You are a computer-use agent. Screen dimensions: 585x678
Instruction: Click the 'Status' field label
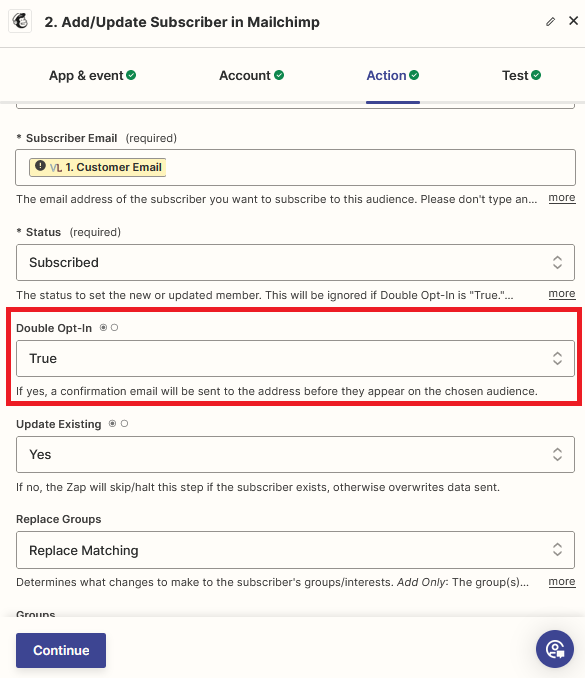tap(43, 232)
